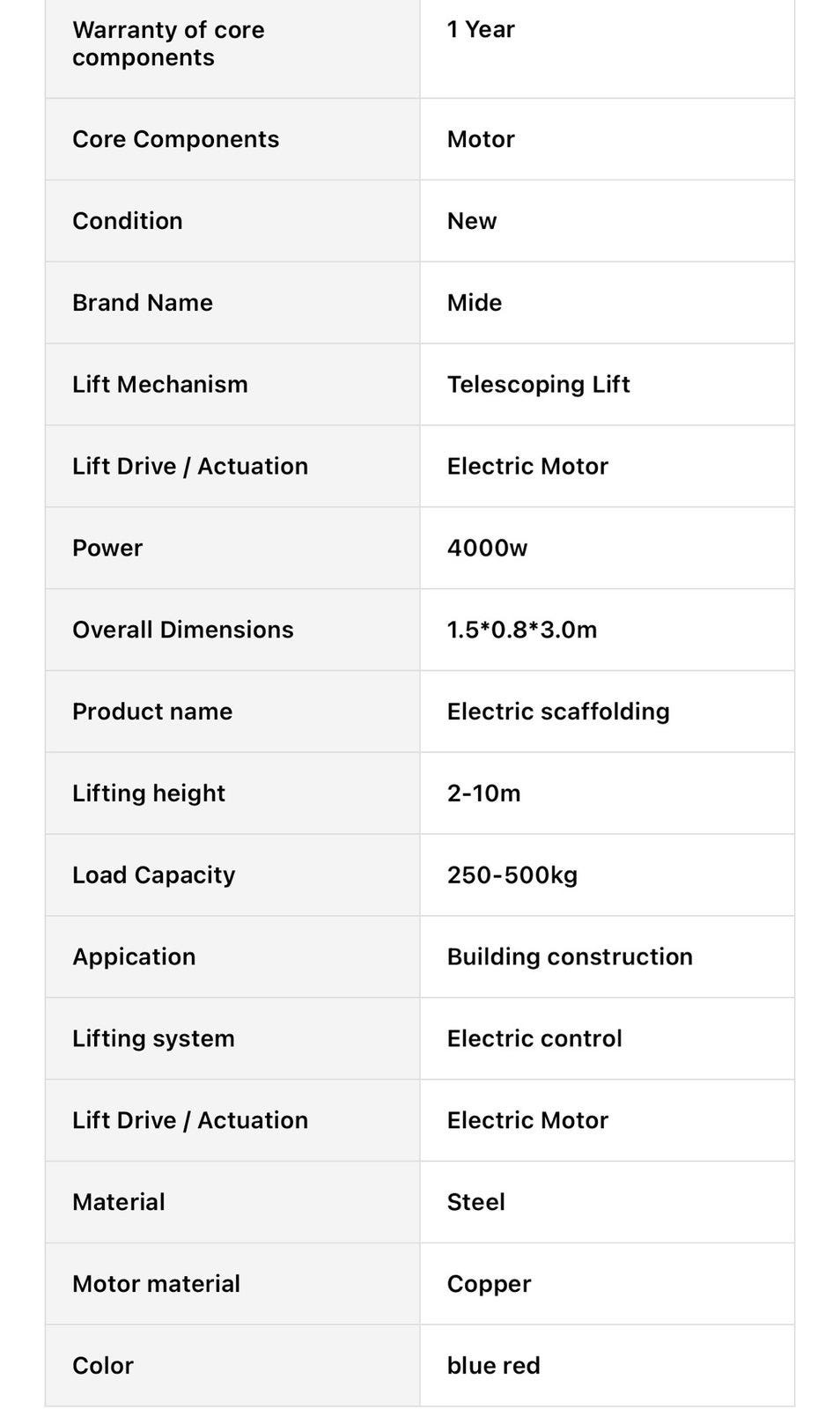
Task: Select the "Building construction" application value
Action: (x=570, y=957)
